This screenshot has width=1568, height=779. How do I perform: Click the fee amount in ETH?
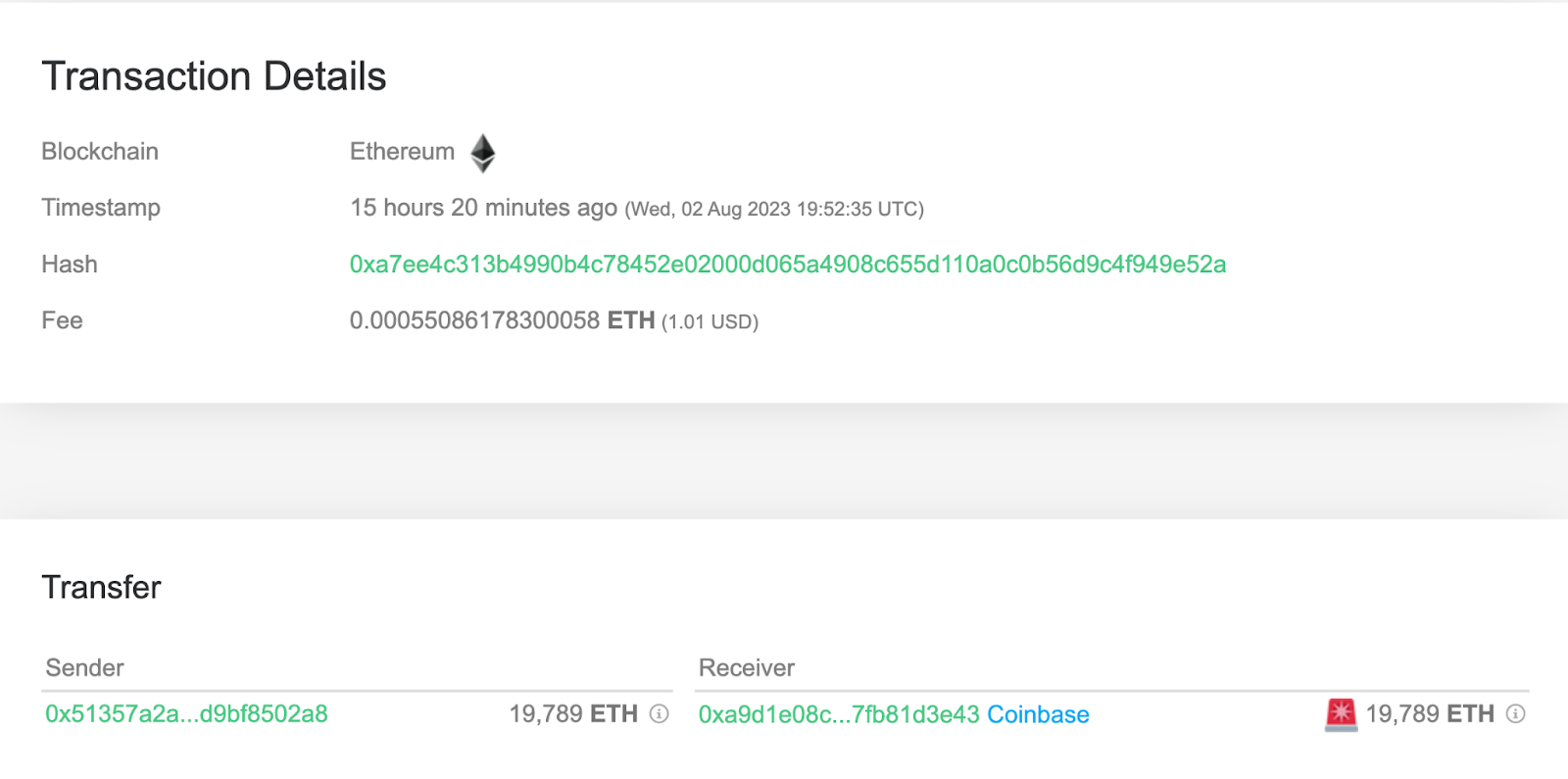[x=502, y=321]
